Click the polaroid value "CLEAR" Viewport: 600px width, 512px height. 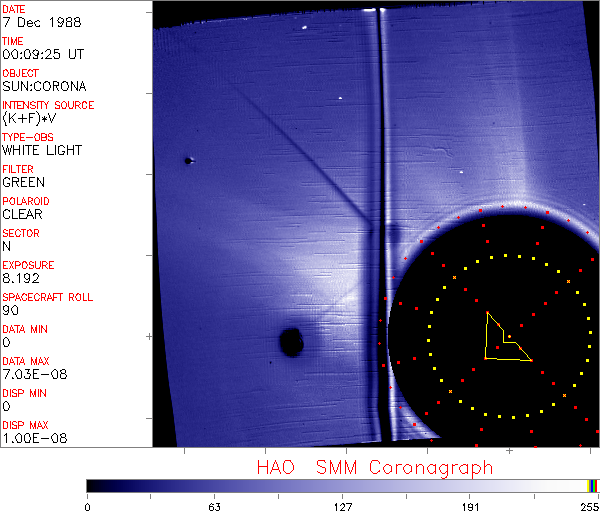(22, 214)
